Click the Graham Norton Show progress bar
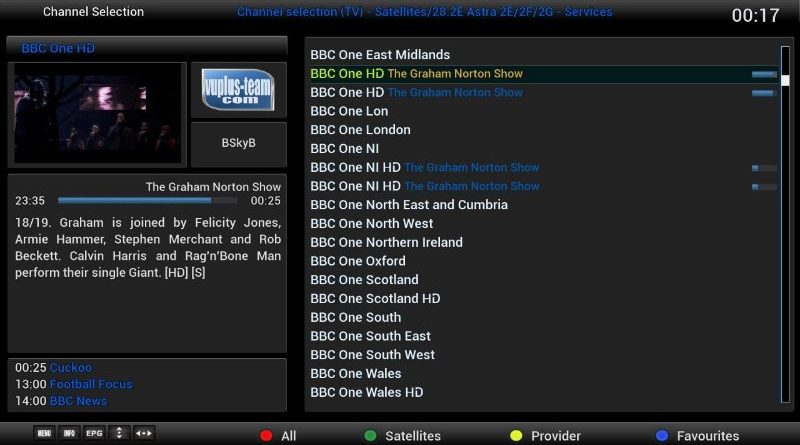Screen dimensions: 800x445 click(x=147, y=201)
